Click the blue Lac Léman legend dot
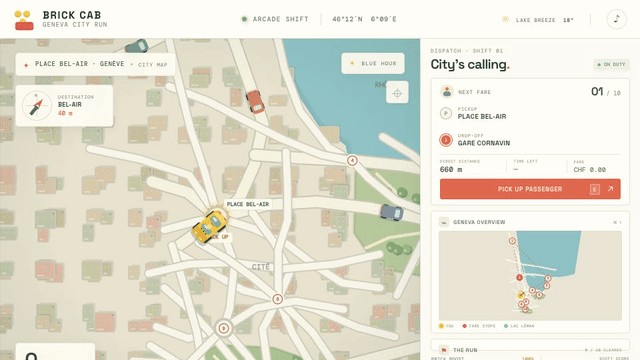Screen dimensions: 640x360 [506, 326]
